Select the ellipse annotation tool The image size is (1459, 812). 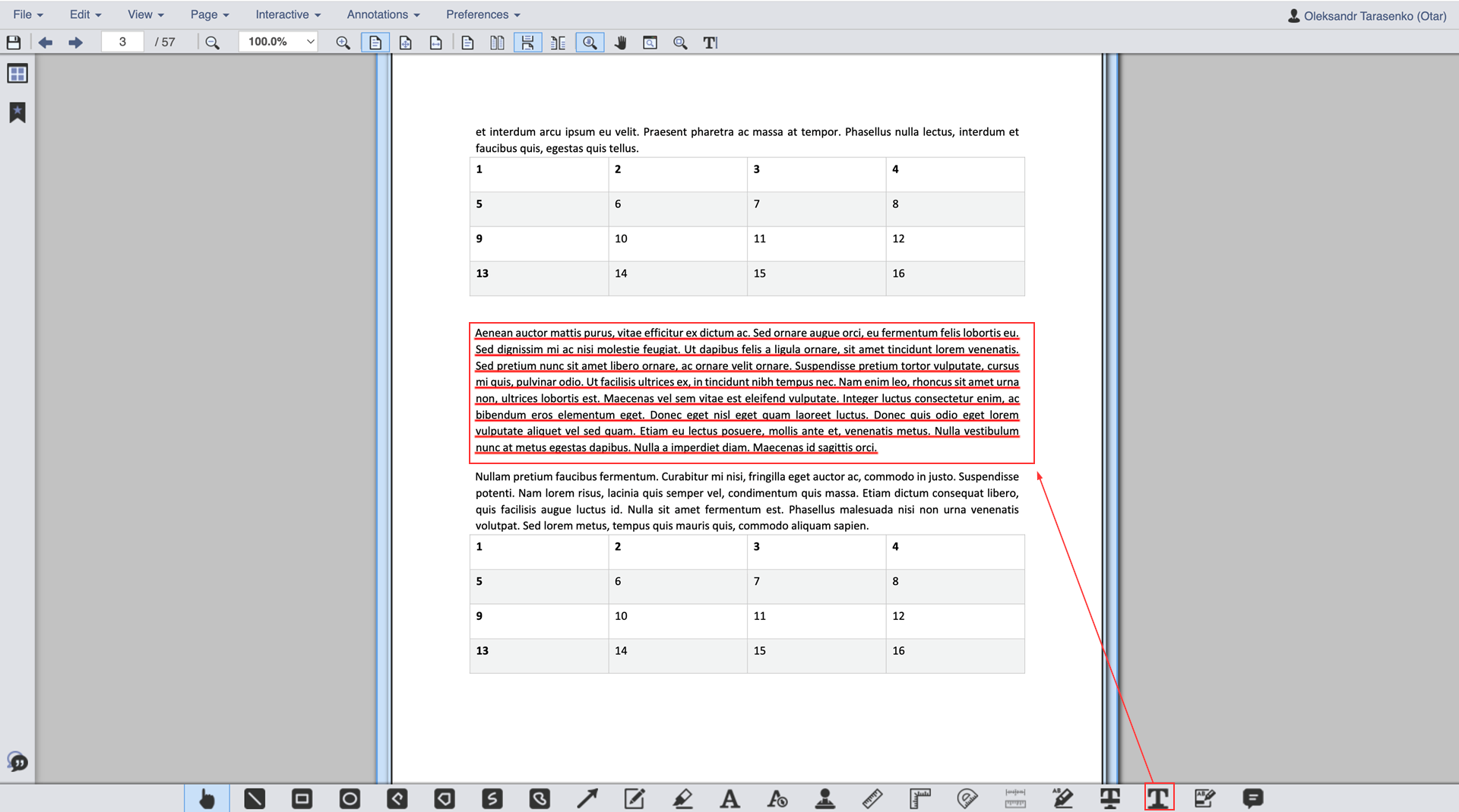click(350, 798)
